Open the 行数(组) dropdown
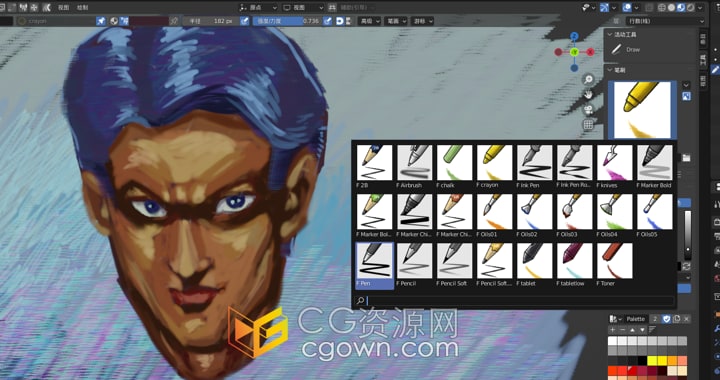 pyautogui.click(x=665, y=21)
